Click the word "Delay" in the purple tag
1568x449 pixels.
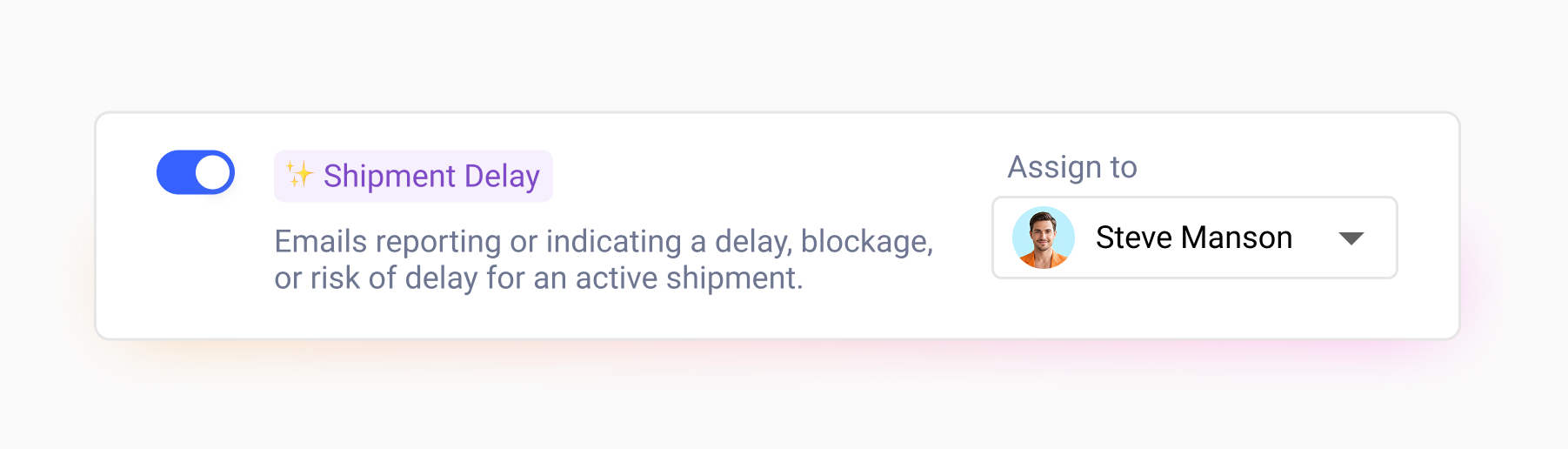[x=502, y=176]
